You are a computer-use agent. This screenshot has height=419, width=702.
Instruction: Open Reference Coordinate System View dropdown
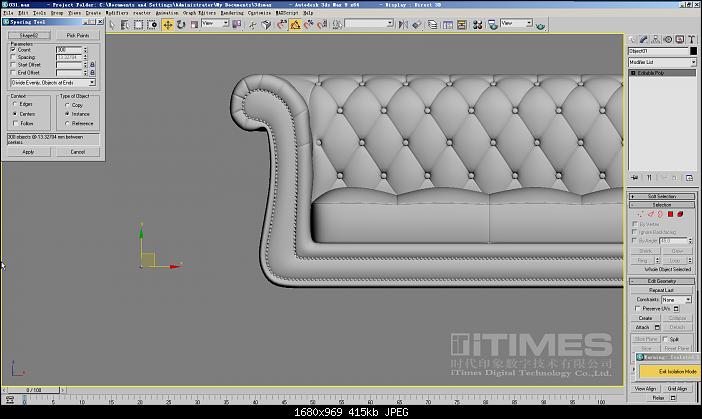tap(215, 23)
